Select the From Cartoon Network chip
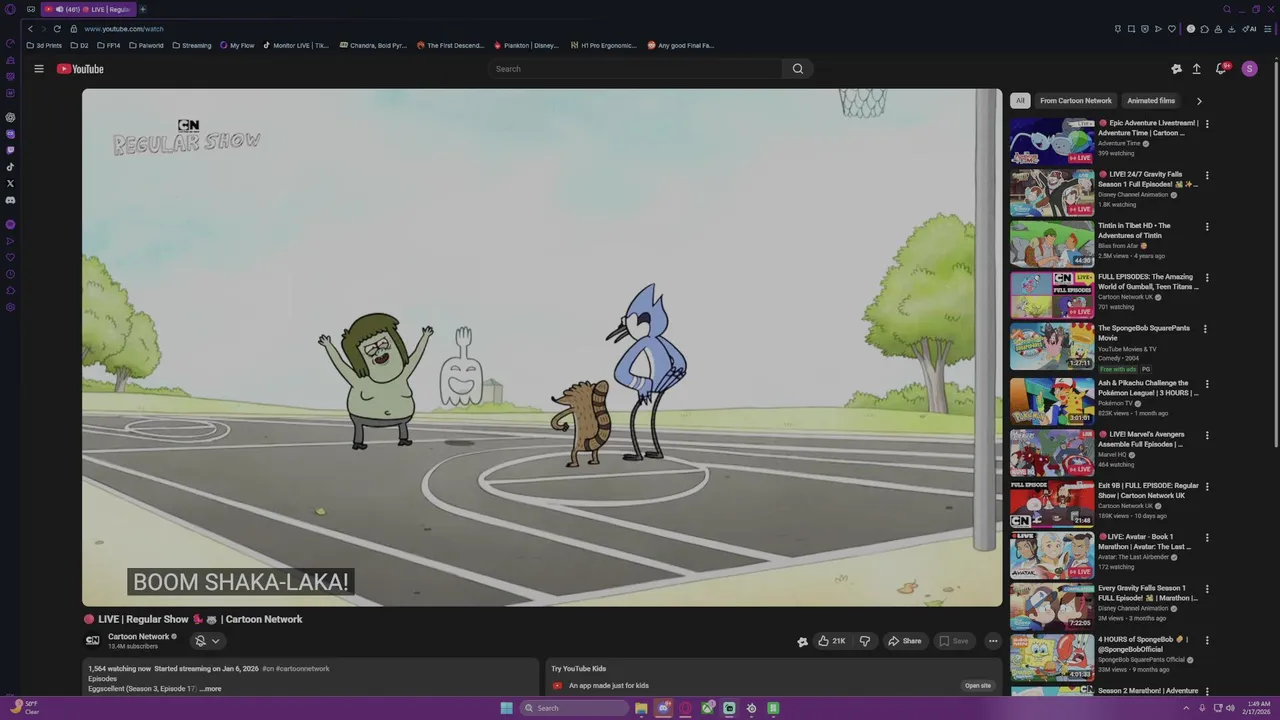 click(x=1076, y=101)
